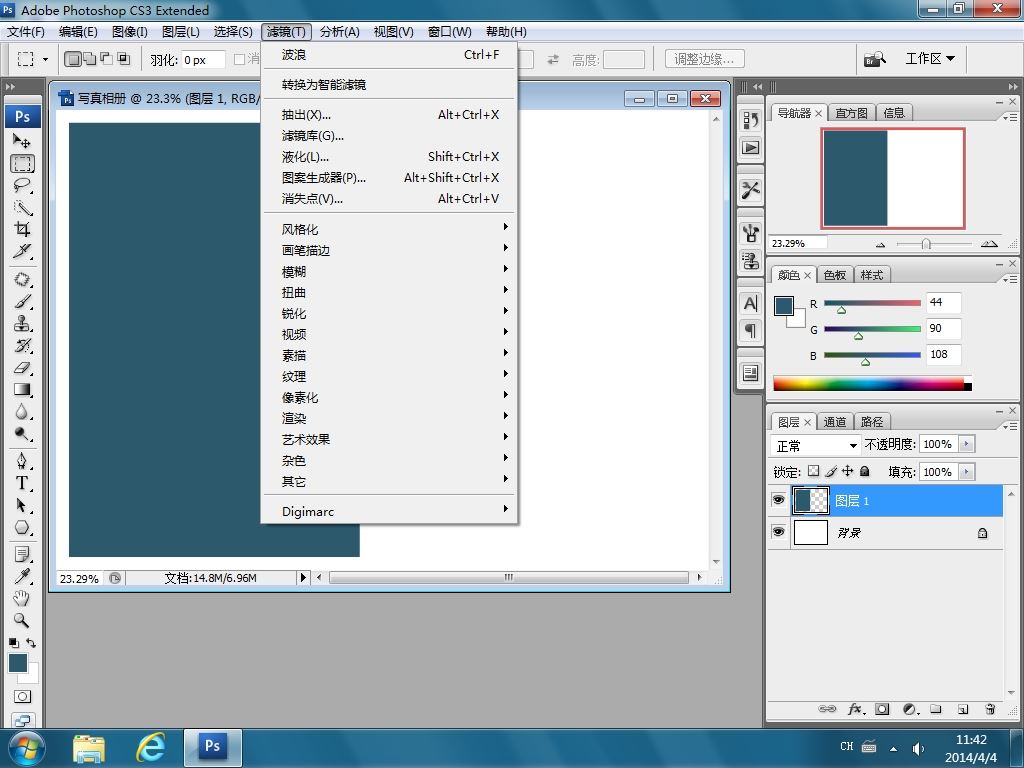Create a new layer in Layers panel
The image size is (1024, 768).
963,709
